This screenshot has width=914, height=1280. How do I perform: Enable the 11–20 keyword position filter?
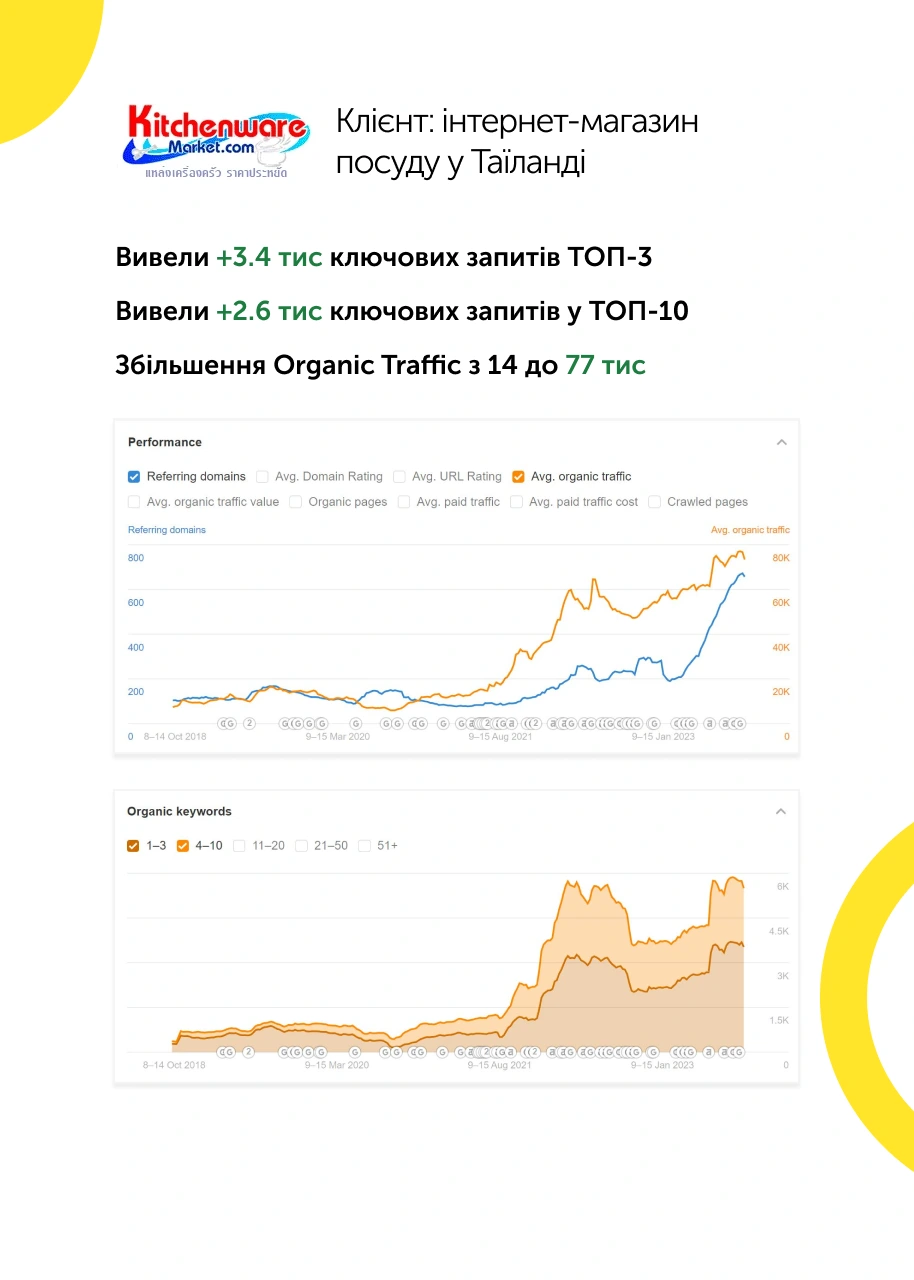click(x=240, y=846)
